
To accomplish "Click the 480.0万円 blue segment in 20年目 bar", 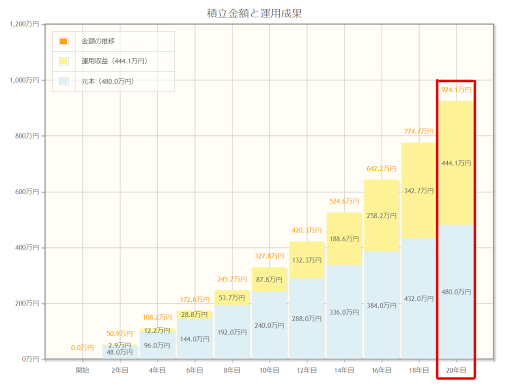I will 456,292.
